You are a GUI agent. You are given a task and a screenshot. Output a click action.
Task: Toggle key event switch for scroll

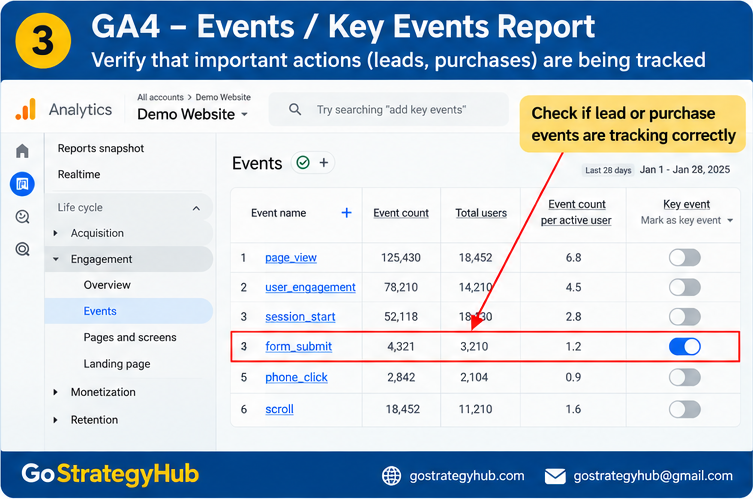684,409
